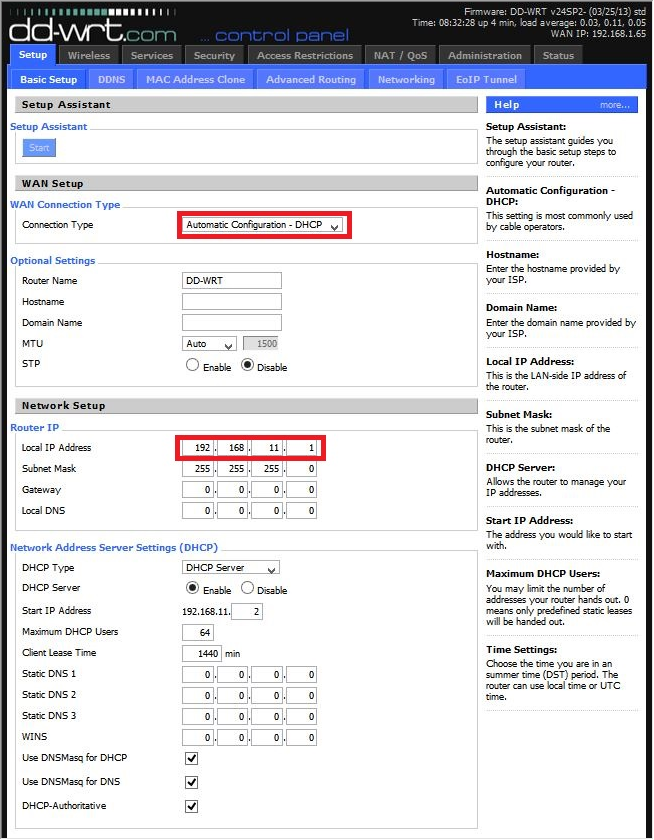This screenshot has width=654, height=840.
Task: View the Status tab
Action: (558, 55)
